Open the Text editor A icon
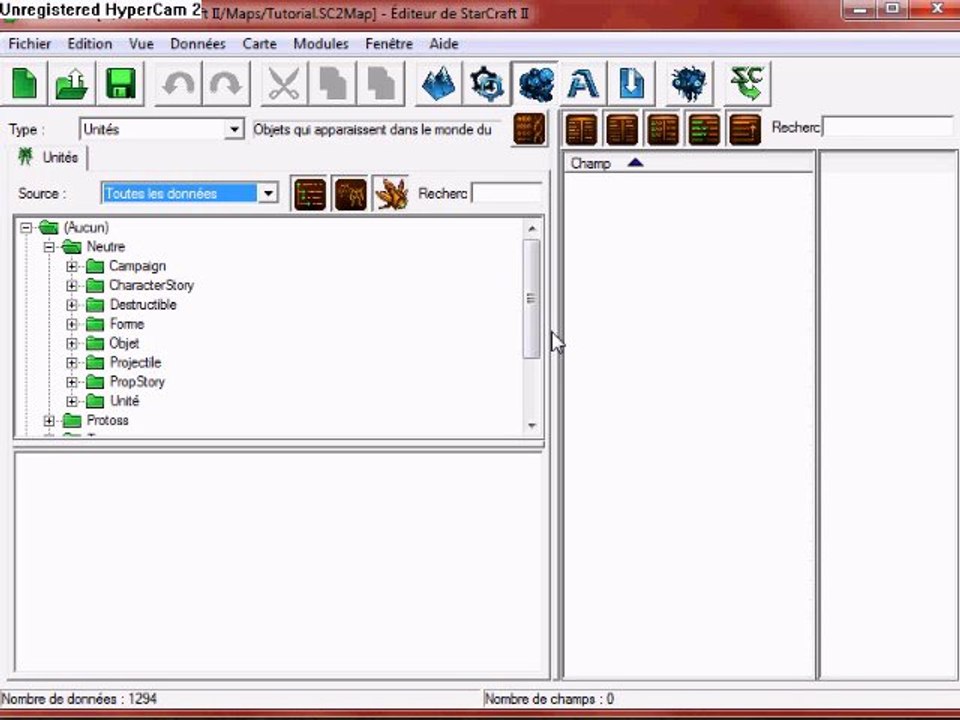 pyautogui.click(x=583, y=83)
